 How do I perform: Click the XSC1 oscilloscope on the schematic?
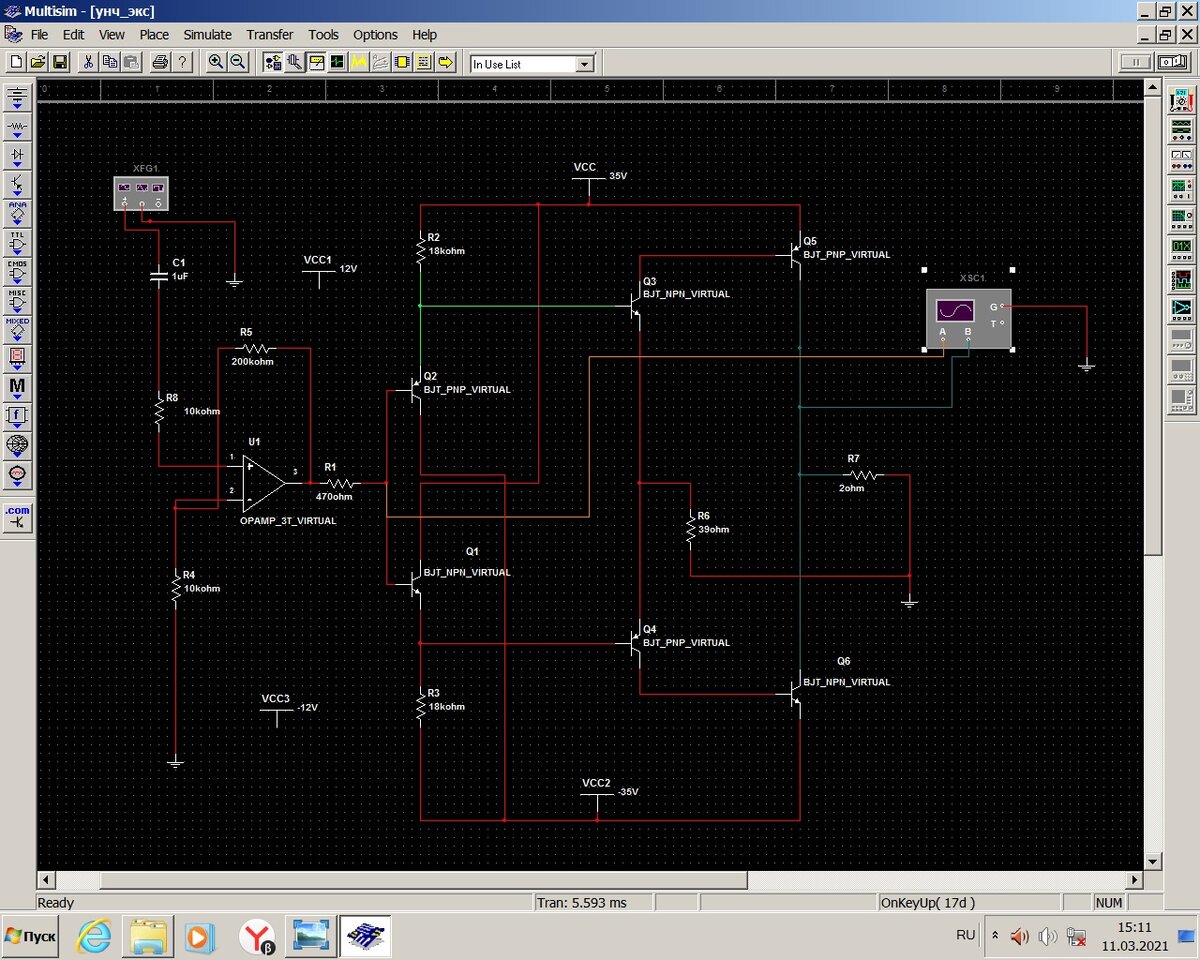968,318
